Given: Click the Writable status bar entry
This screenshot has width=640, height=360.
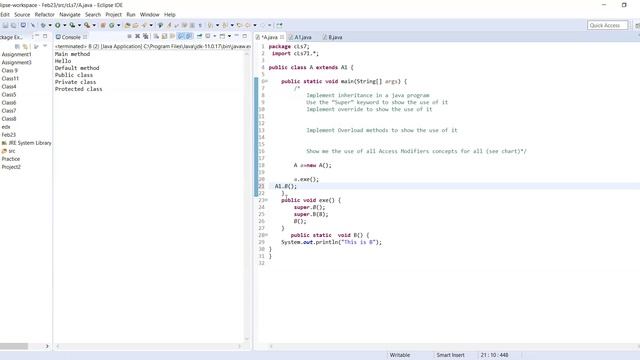Looking at the screenshot, I should pos(400,355).
